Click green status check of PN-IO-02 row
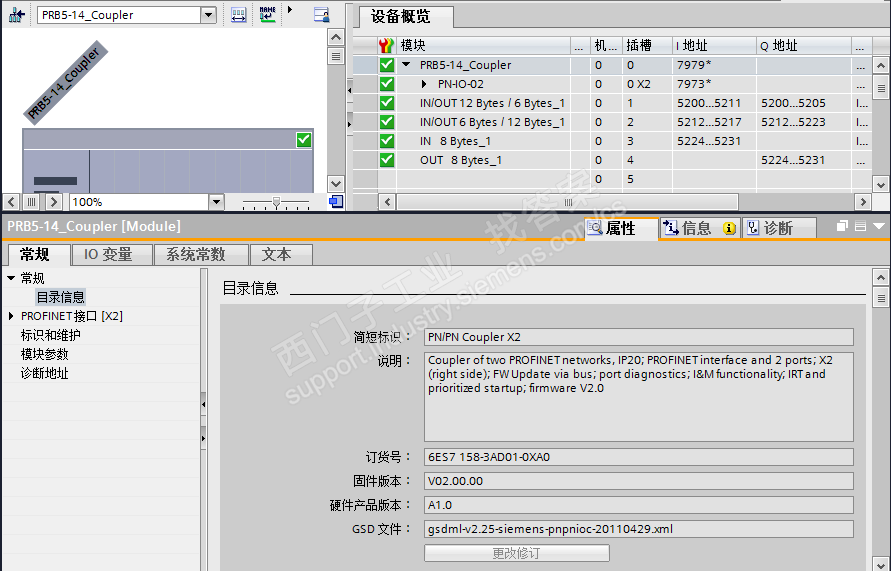The width and height of the screenshot is (891, 571). coord(387,84)
